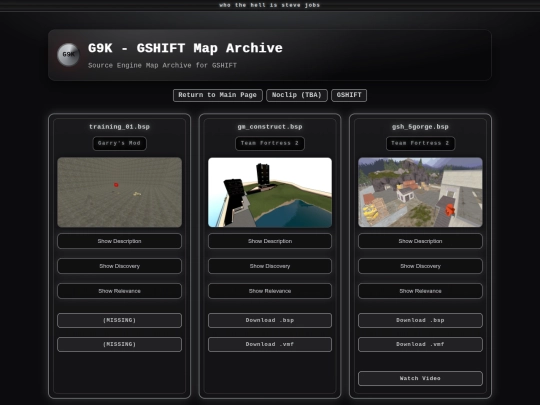Expand Show Discovery for training_01.bsp
The width and height of the screenshot is (540, 405).
coord(120,266)
